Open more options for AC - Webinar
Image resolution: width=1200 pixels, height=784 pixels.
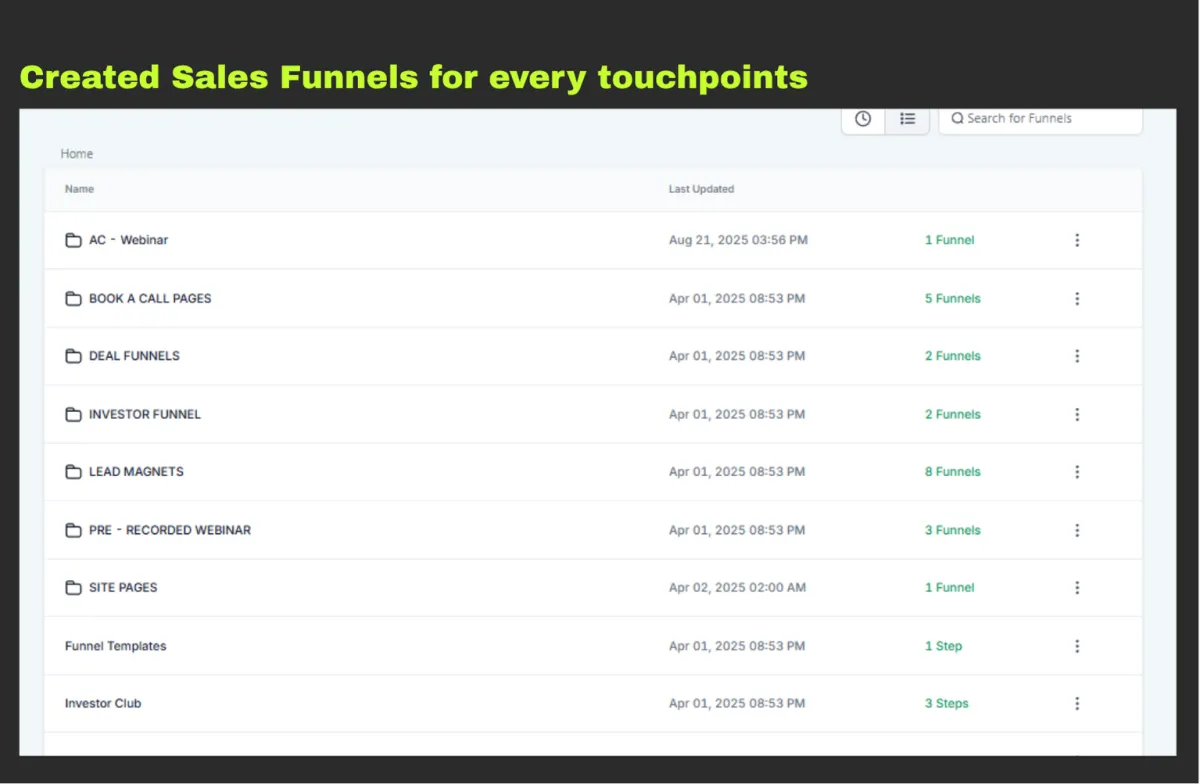click(x=1077, y=240)
